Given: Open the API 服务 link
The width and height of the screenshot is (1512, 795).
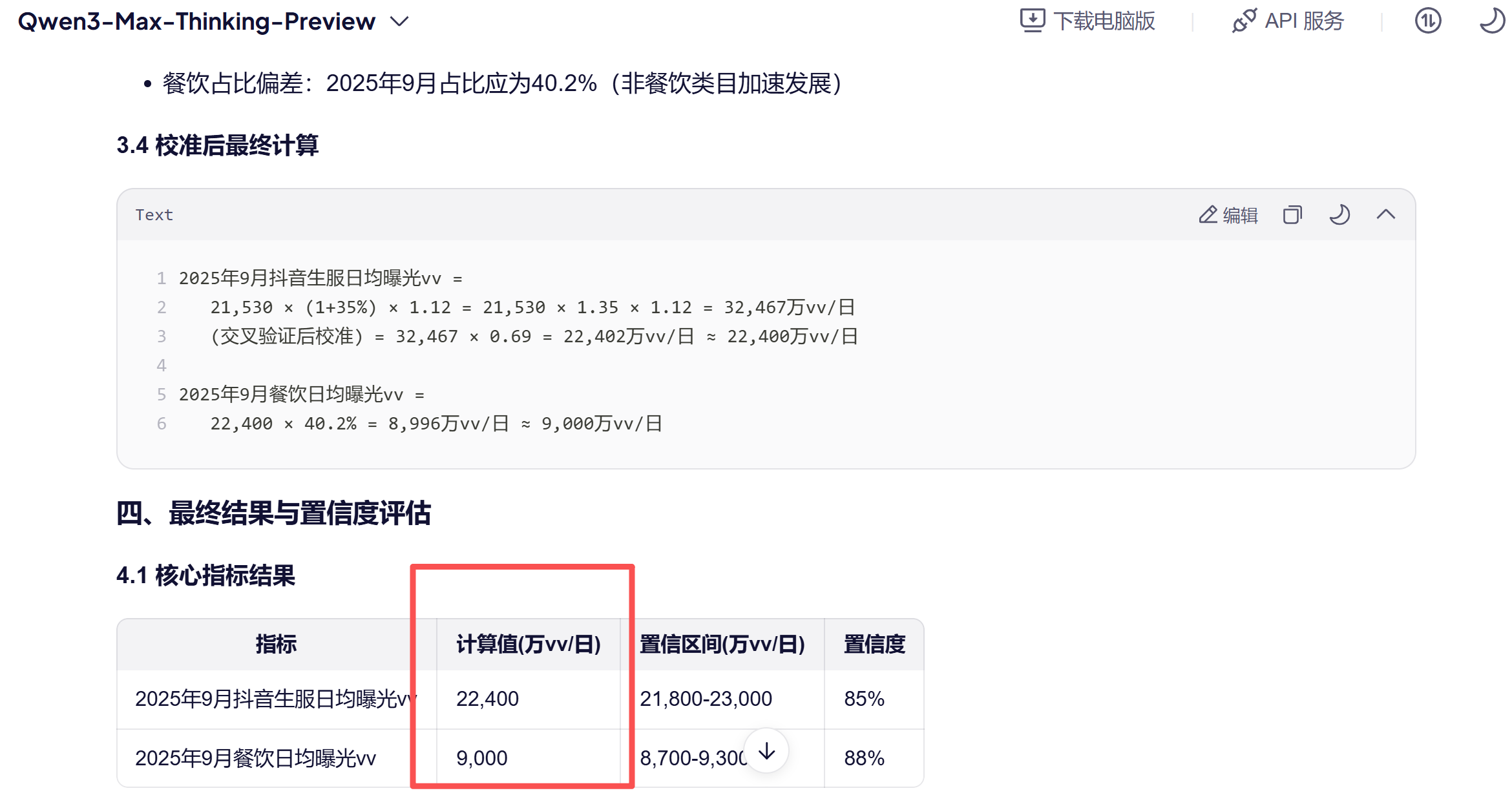Looking at the screenshot, I should 1304,21.
